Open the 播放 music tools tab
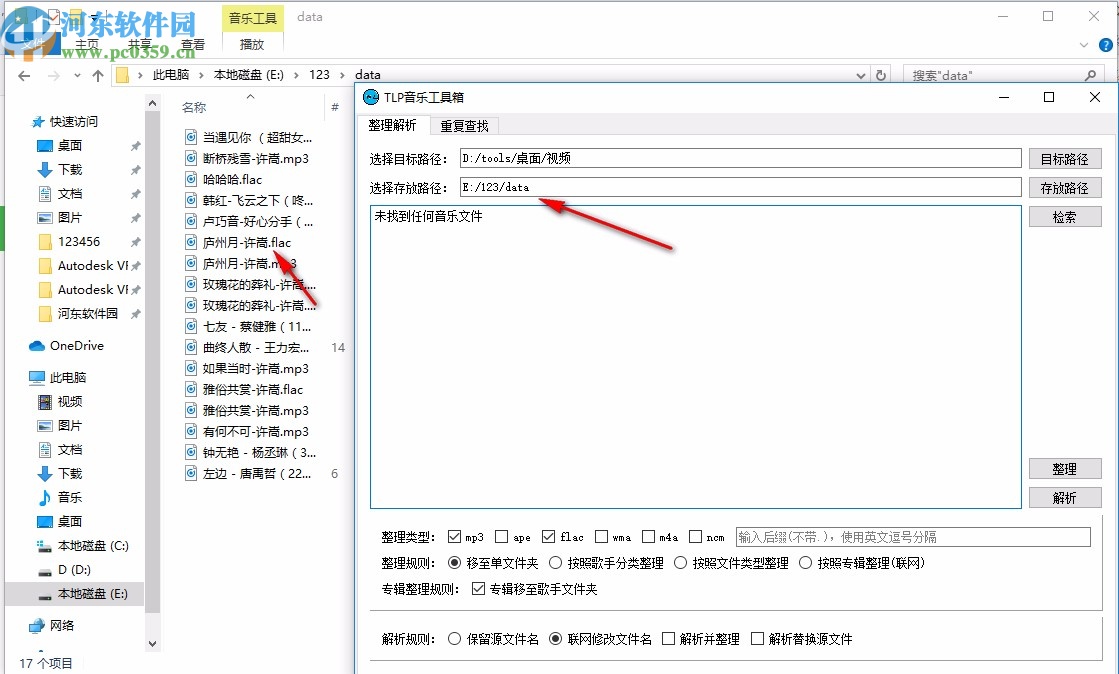The width and height of the screenshot is (1119, 674). point(251,44)
